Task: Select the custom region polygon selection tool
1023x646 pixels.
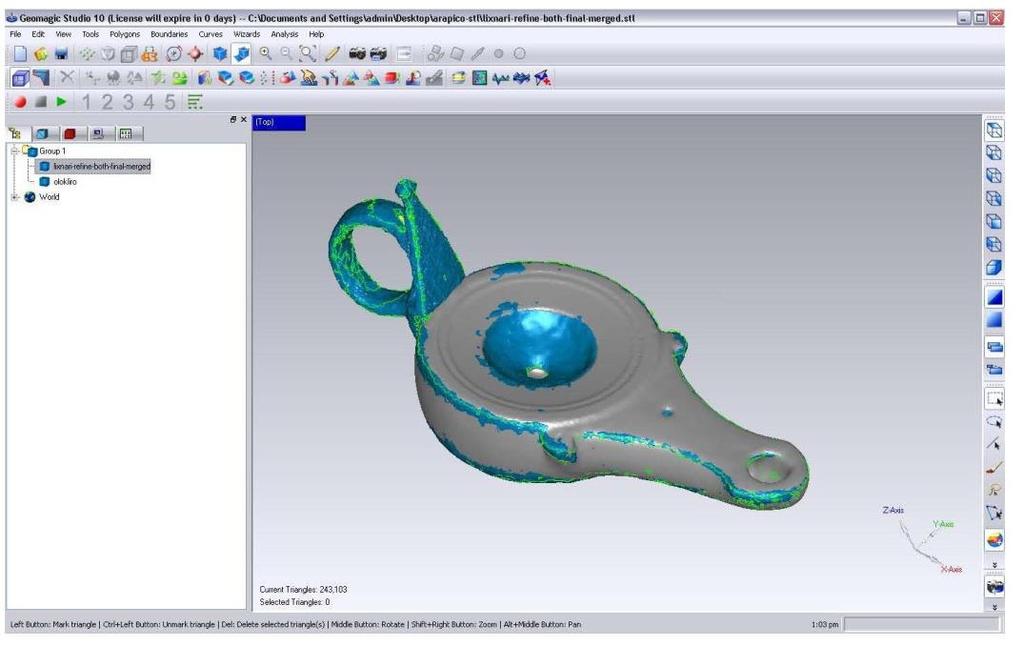Action: point(994,513)
